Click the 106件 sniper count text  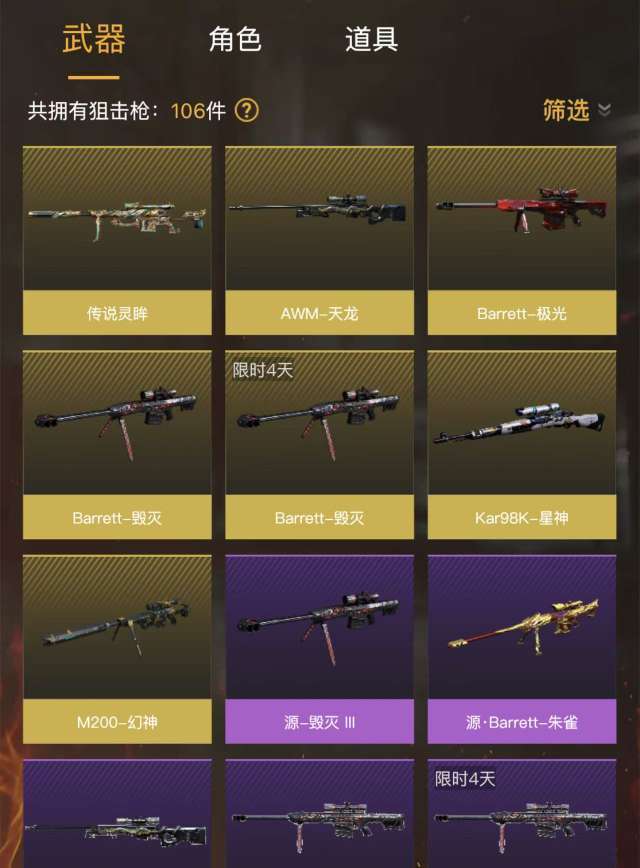[x=198, y=111]
